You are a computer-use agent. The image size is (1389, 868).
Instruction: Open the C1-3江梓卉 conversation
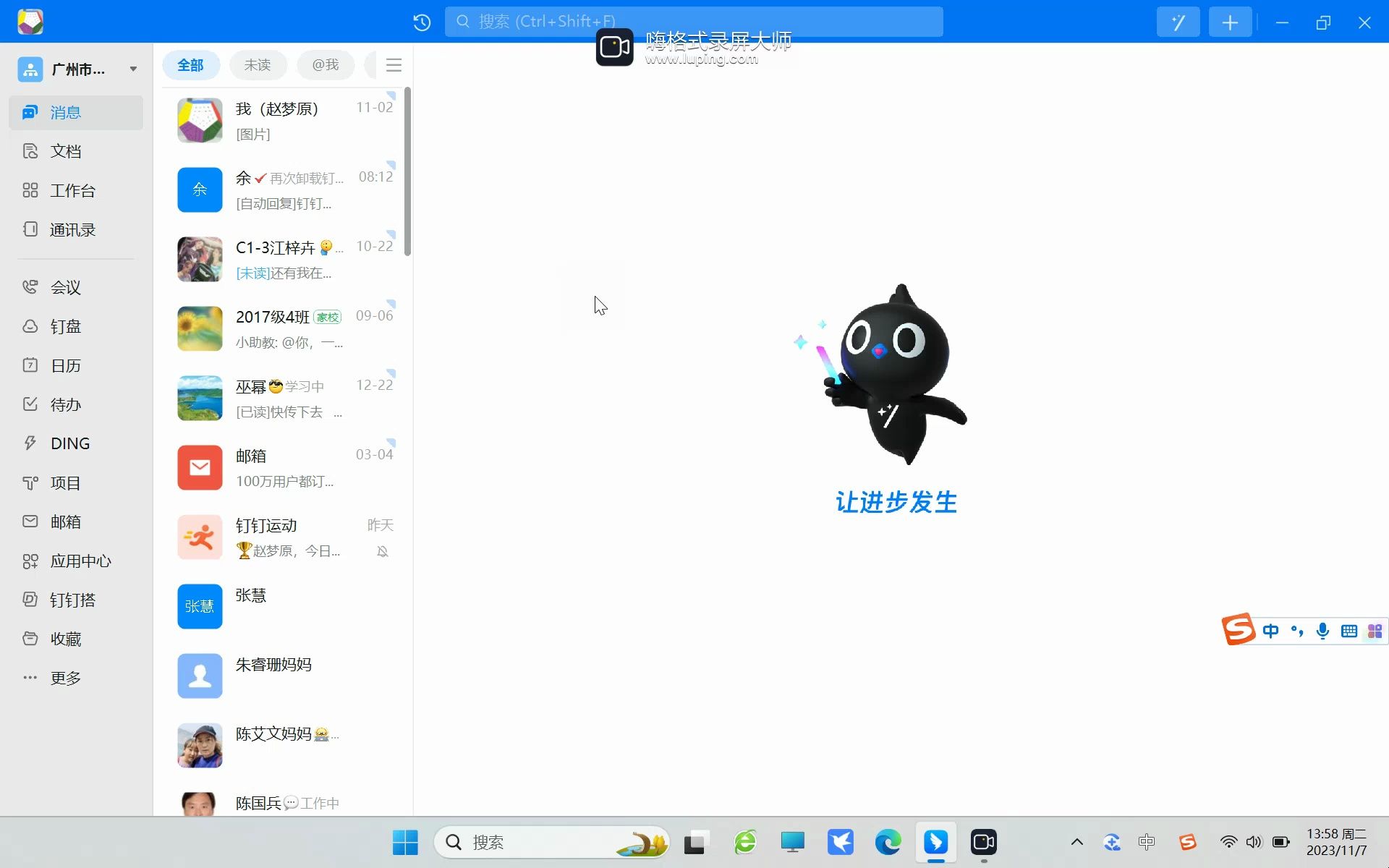point(284,260)
